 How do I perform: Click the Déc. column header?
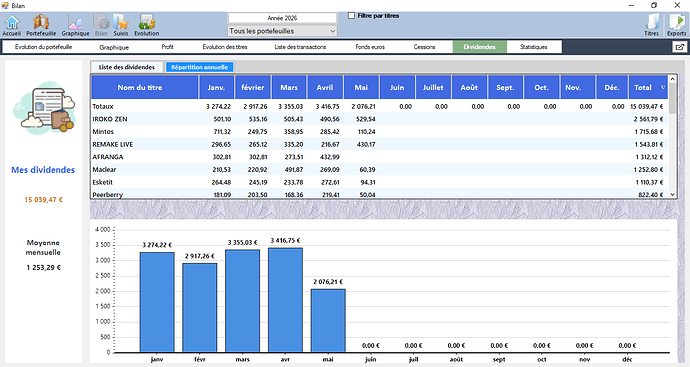[612, 87]
